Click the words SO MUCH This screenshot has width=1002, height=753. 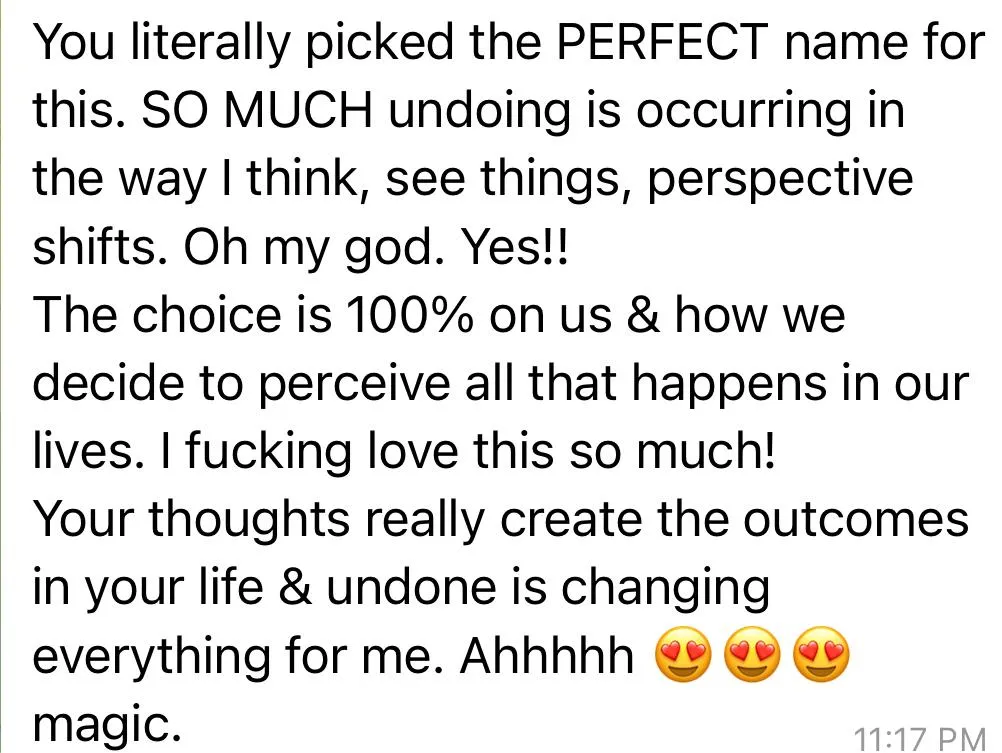[x=256, y=109]
